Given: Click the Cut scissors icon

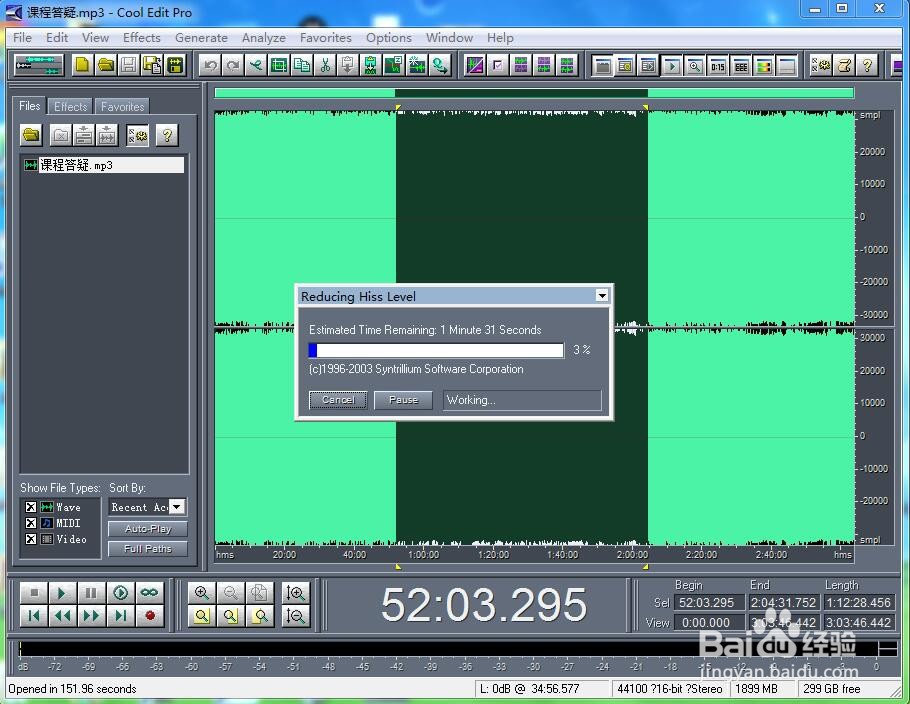Looking at the screenshot, I should tap(325, 65).
